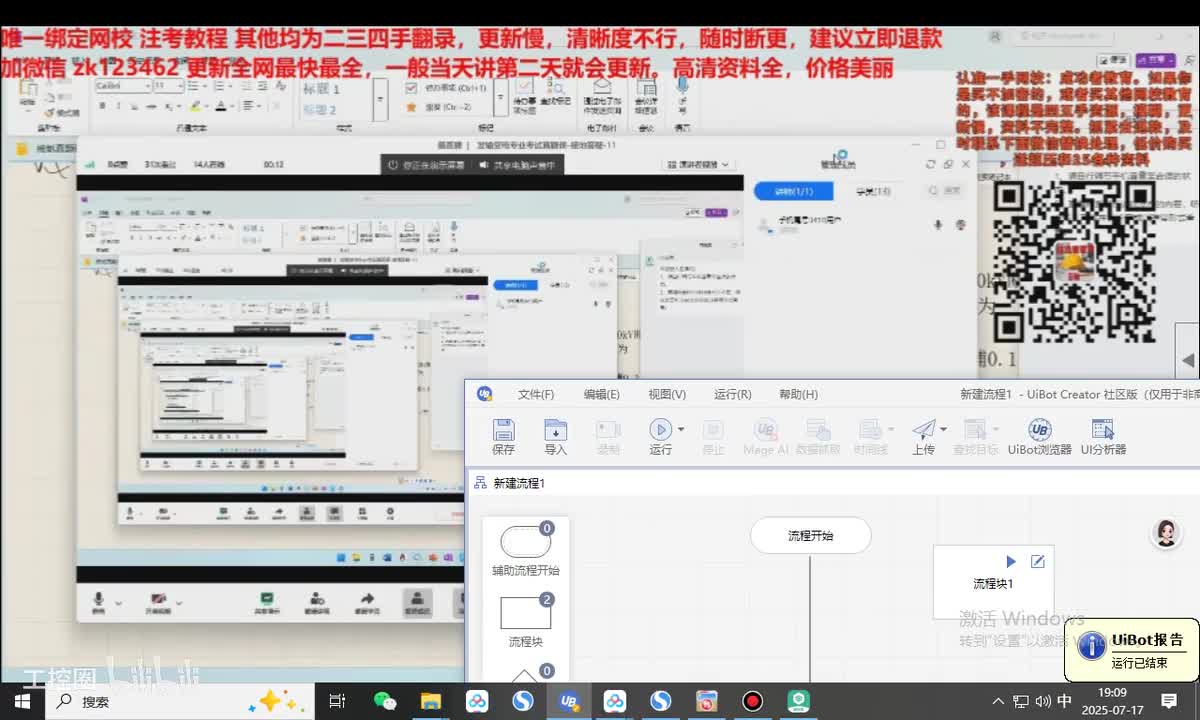Switch the 中 input method indicator
Image resolution: width=1200 pixels, height=720 pixels.
coord(1065,701)
